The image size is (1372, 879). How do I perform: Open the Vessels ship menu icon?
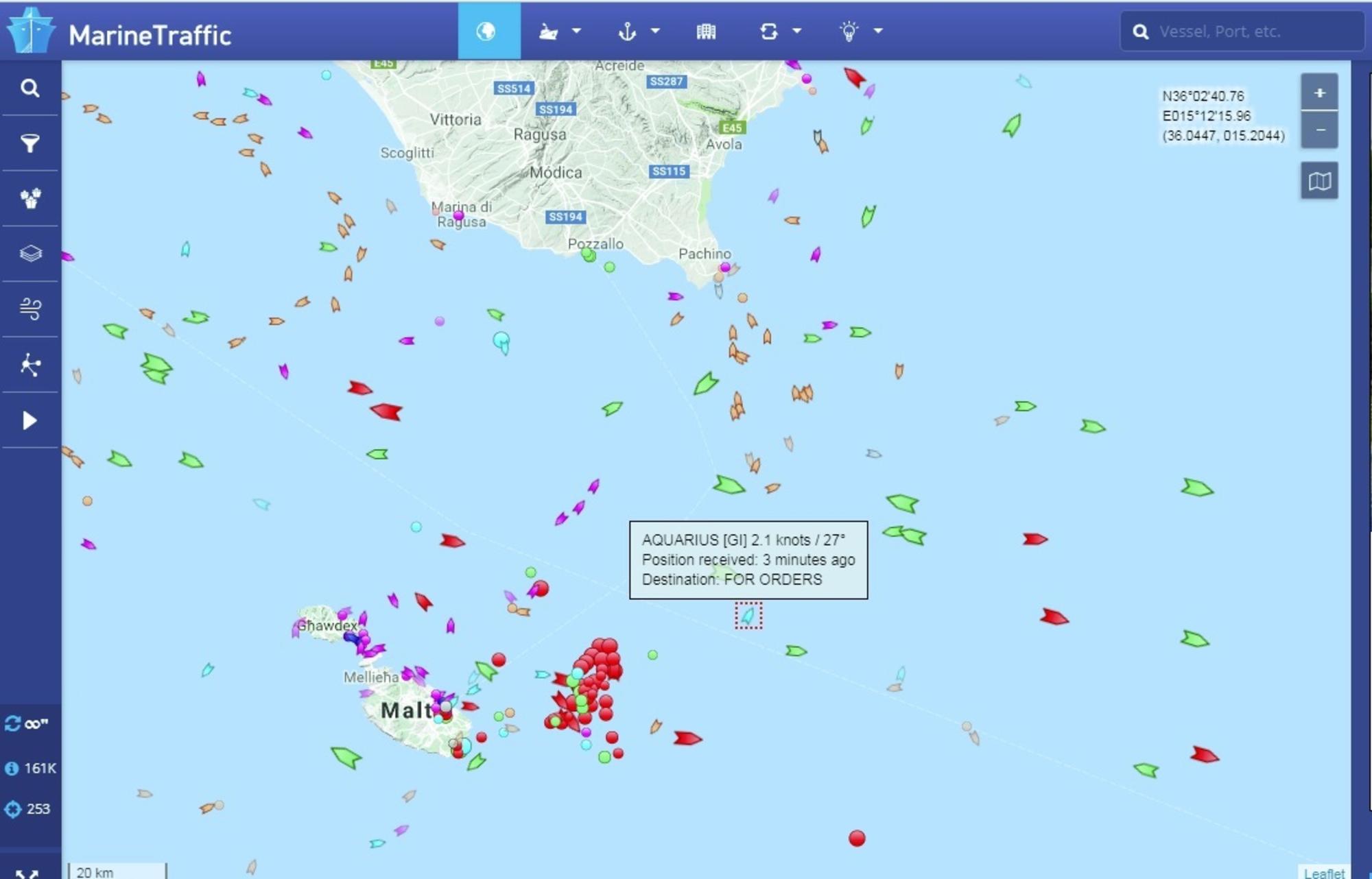pyautogui.click(x=548, y=32)
